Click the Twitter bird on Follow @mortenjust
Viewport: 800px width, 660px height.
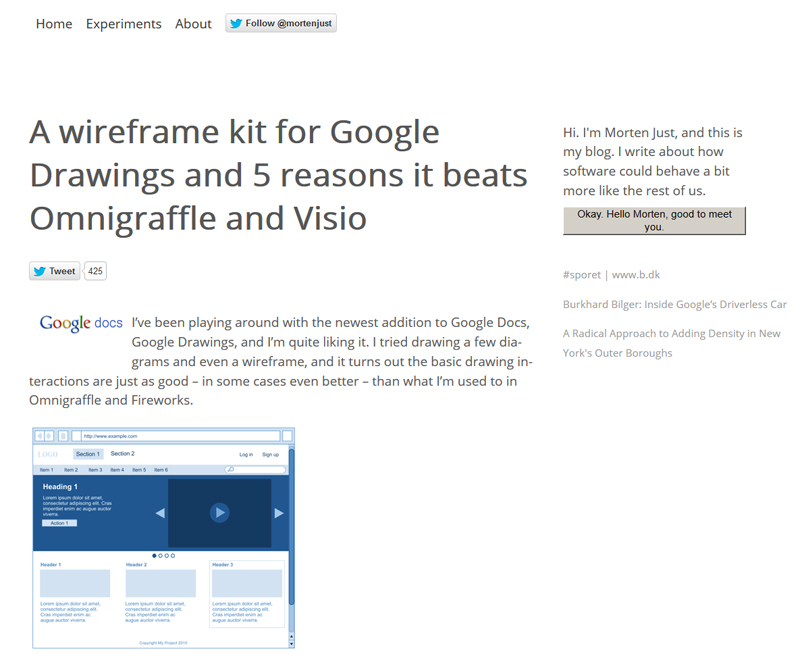[x=236, y=24]
